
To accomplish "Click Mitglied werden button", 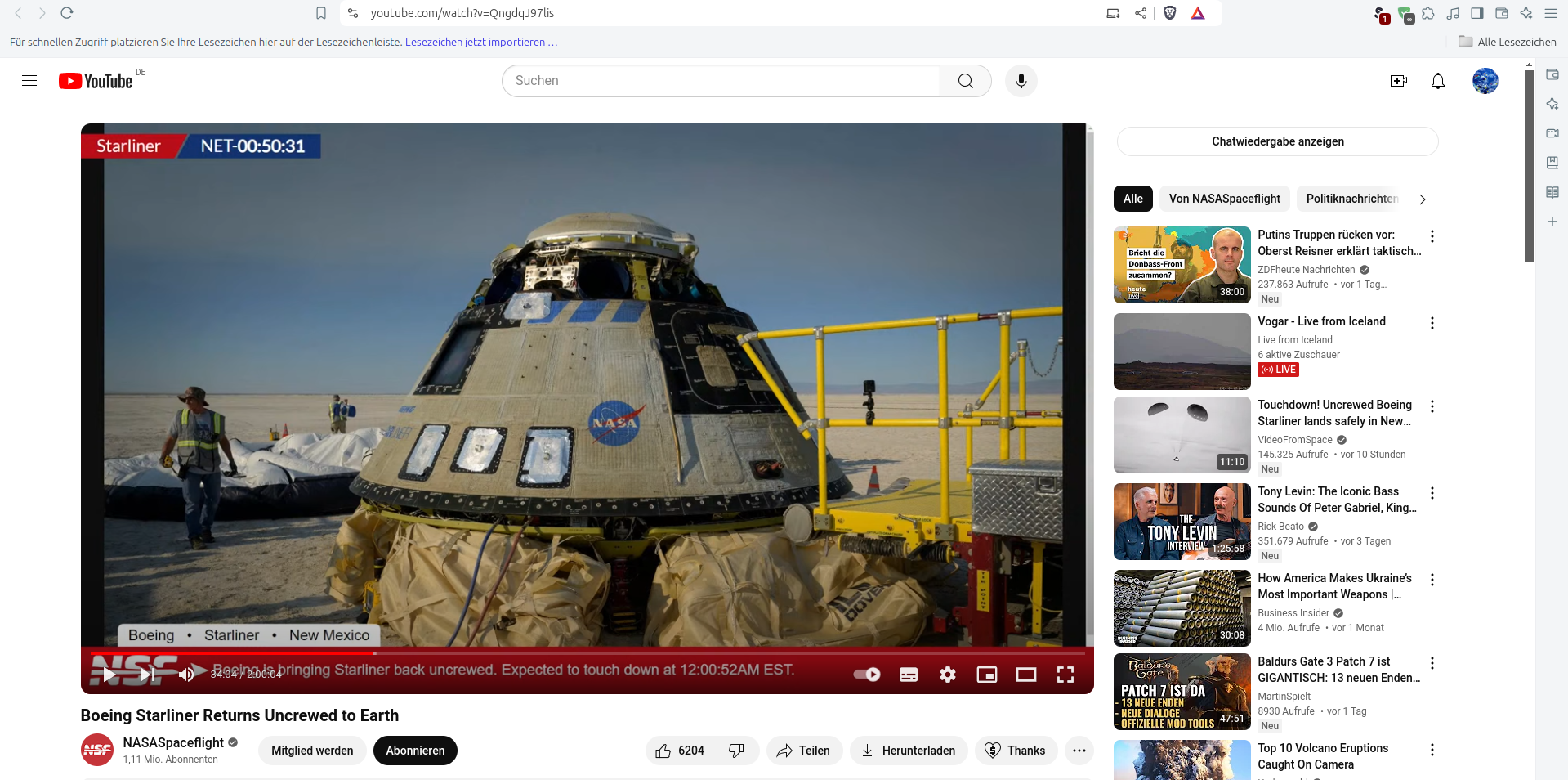I will pos(312,751).
